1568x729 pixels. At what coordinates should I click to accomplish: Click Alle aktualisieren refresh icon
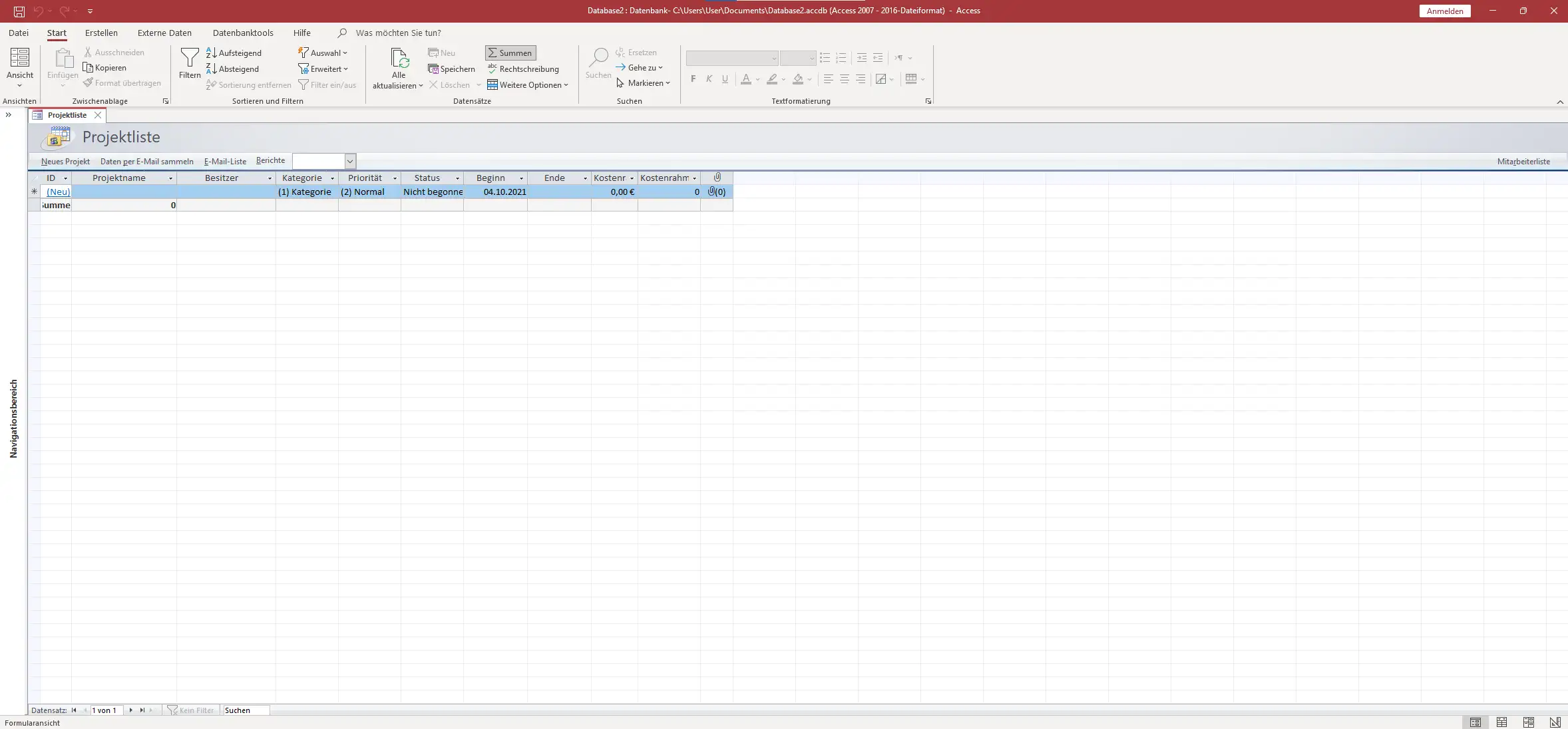tap(399, 59)
